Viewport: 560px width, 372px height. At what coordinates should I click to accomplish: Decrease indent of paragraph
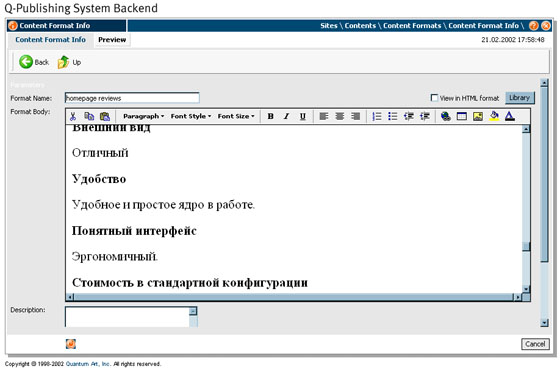coord(409,116)
